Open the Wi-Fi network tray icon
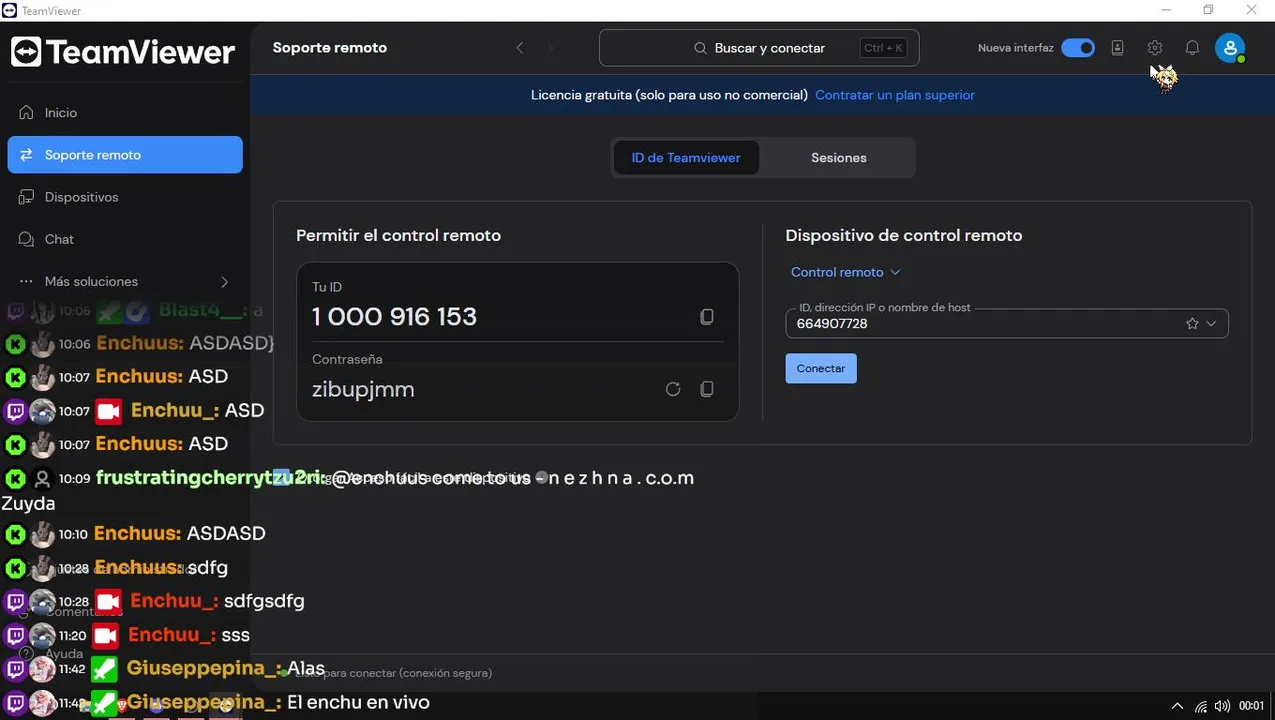This screenshot has width=1275, height=720. (x=1201, y=706)
